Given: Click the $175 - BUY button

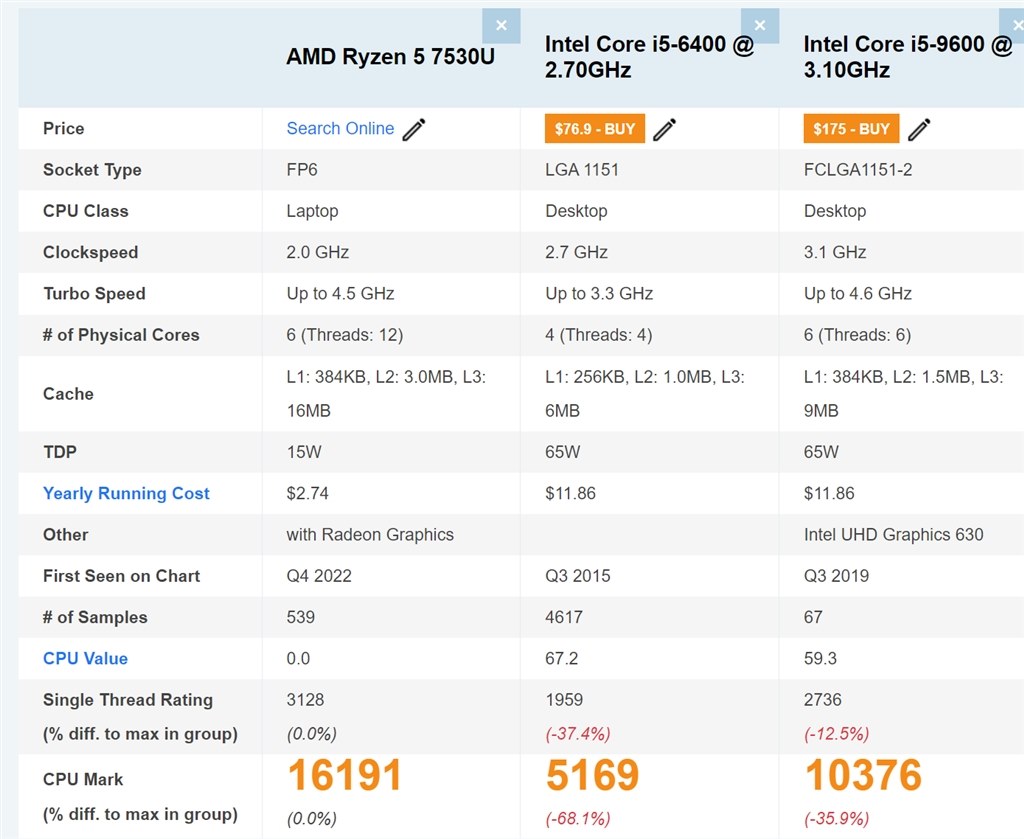Looking at the screenshot, I should point(852,129).
